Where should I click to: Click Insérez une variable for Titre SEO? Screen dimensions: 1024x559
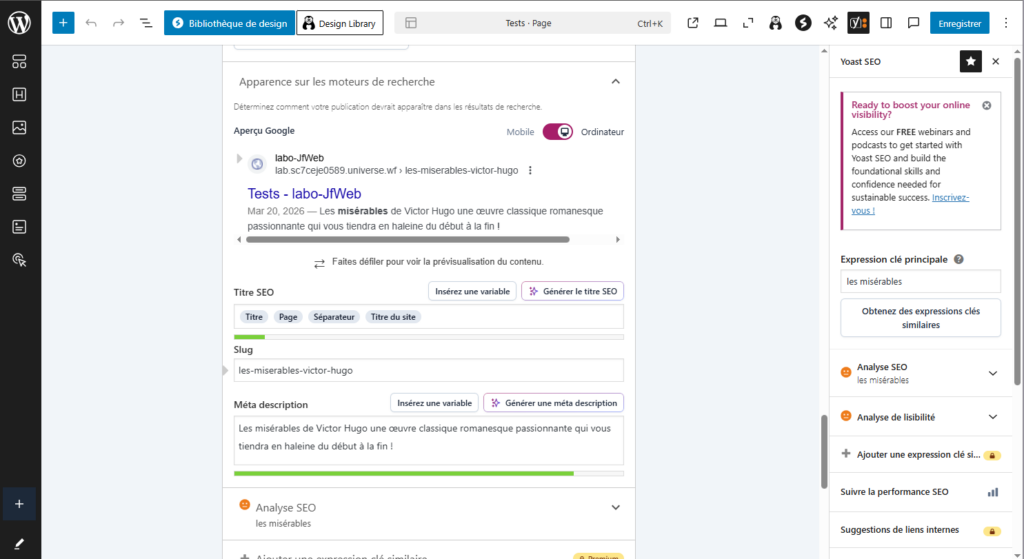click(x=472, y=291)
